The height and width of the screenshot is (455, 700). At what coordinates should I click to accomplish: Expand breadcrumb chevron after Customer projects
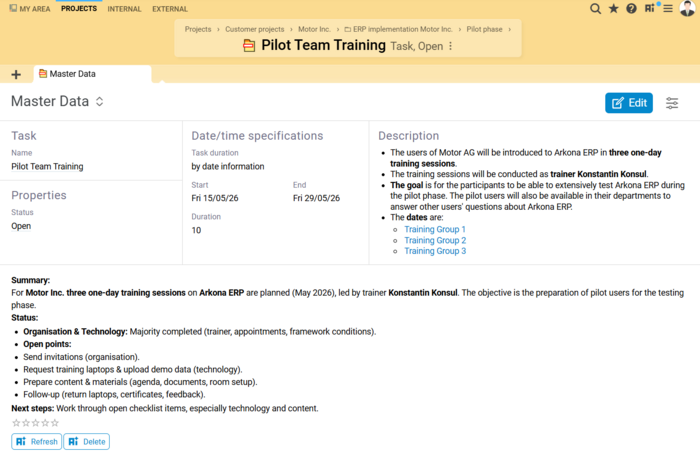point(291,29)
